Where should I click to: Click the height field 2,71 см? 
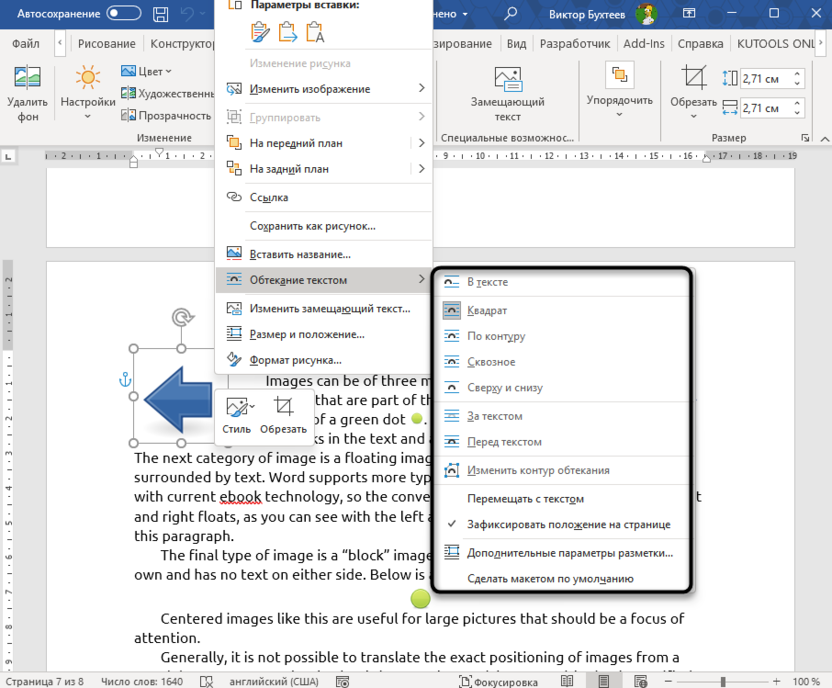point(766,79)
